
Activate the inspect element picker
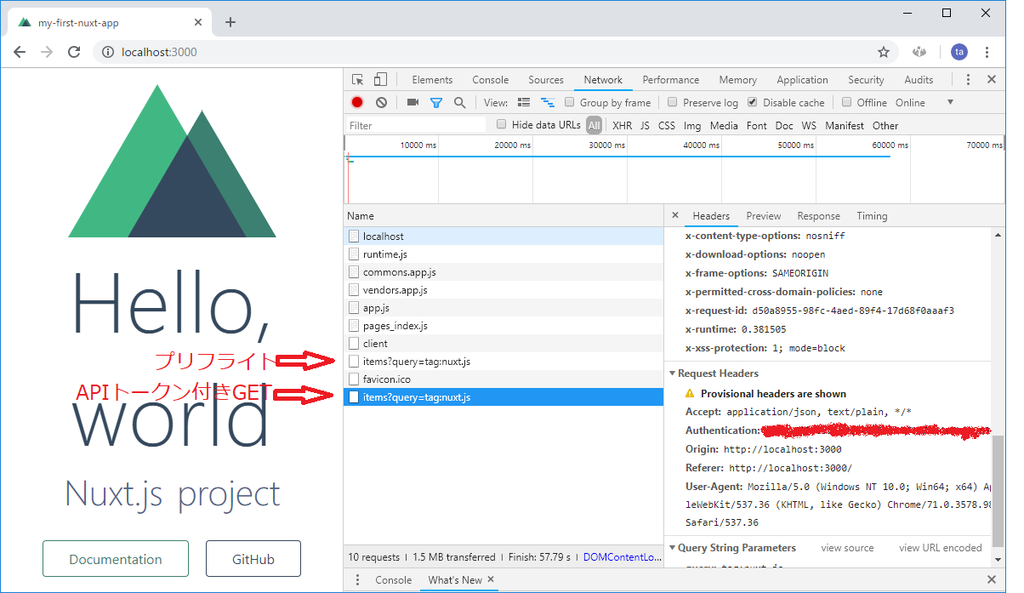(x=357, y=80)
